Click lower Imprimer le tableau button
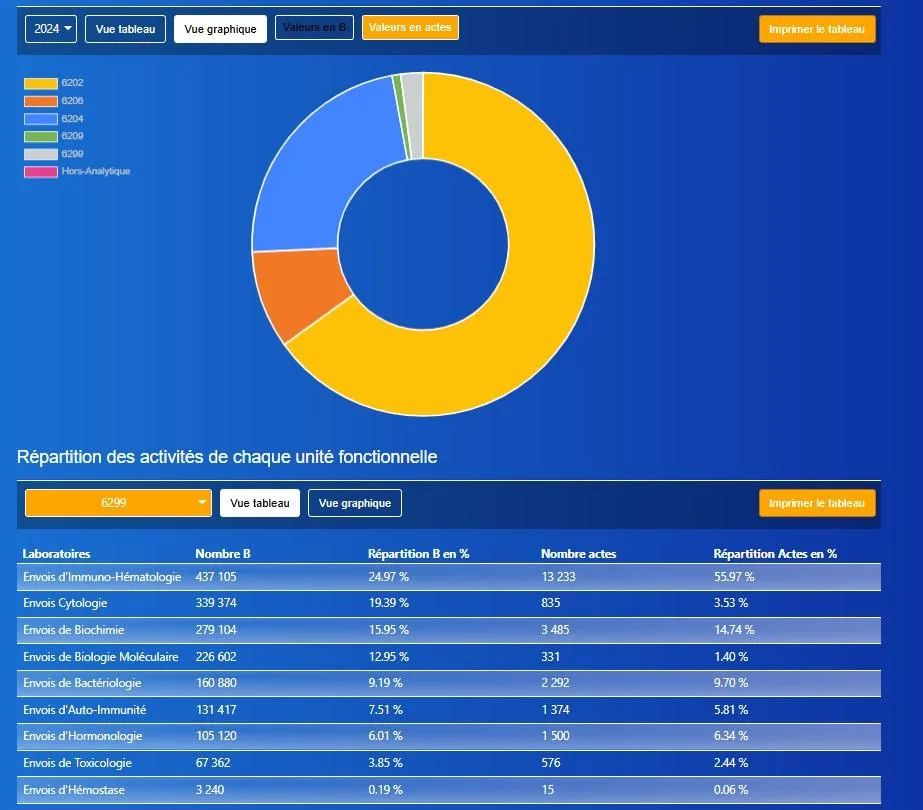The width and height of the screenshot is (923, 810). pyautogui.click(x=817, y=503)
